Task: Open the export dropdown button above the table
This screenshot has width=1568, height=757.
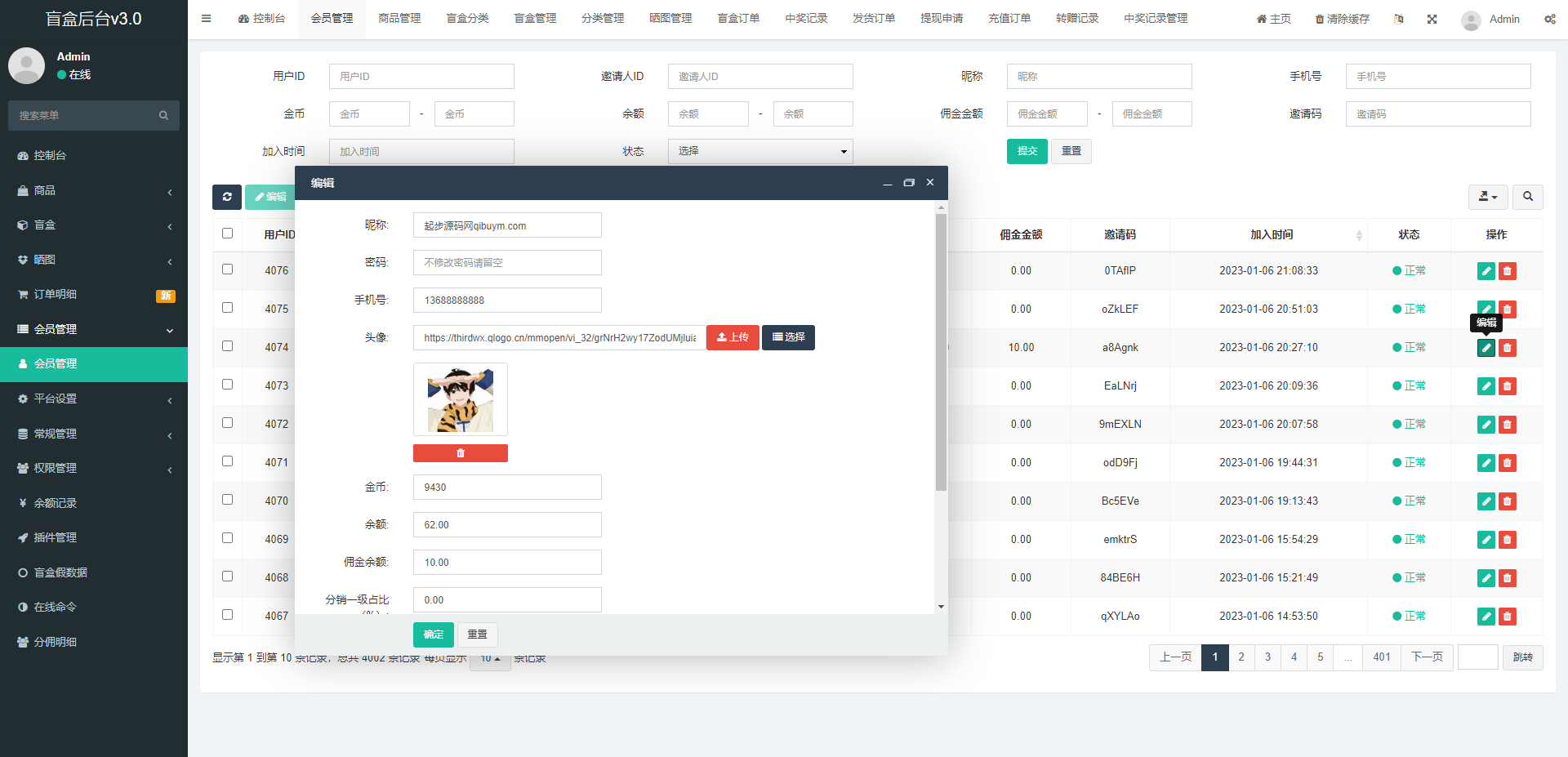Action: (x=1487, y=197)
